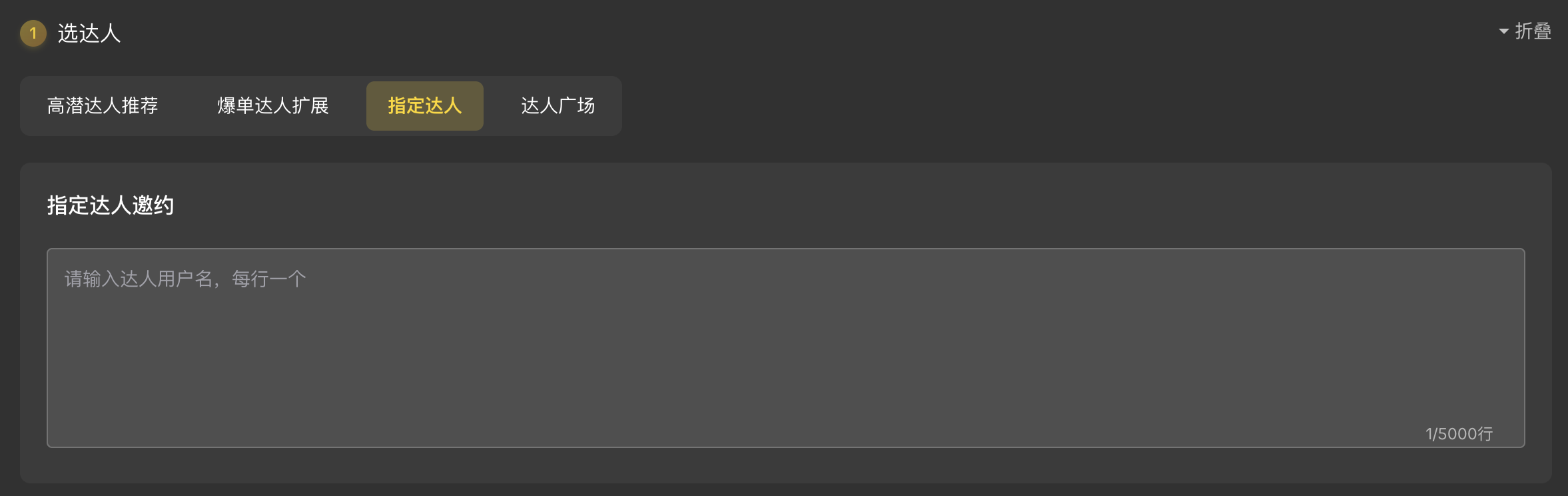1568x496 pixels.
Task: Select the highlighted 指定达人 tab
Action: click(x=425, y=106)
